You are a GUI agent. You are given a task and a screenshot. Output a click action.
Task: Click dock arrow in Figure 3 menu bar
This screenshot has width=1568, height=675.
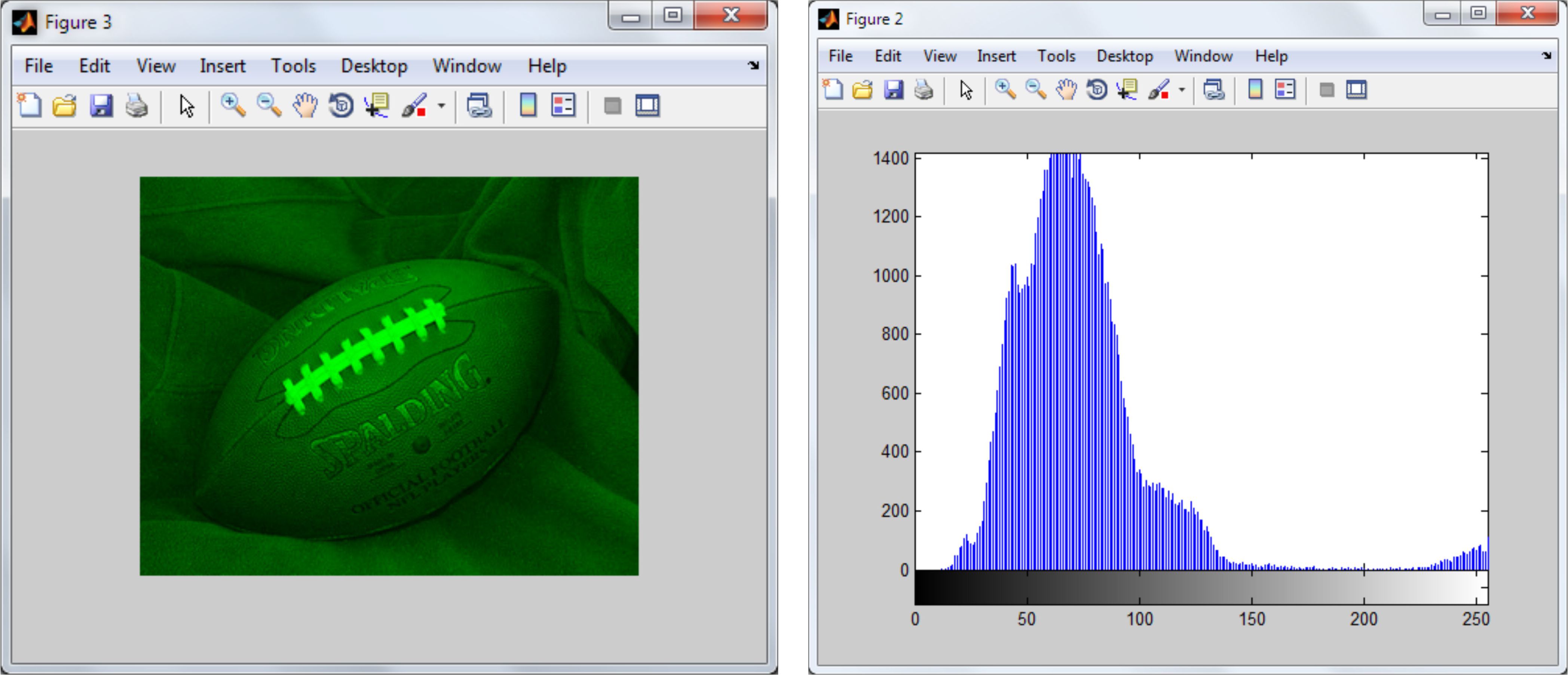click(x=754, y=65)
